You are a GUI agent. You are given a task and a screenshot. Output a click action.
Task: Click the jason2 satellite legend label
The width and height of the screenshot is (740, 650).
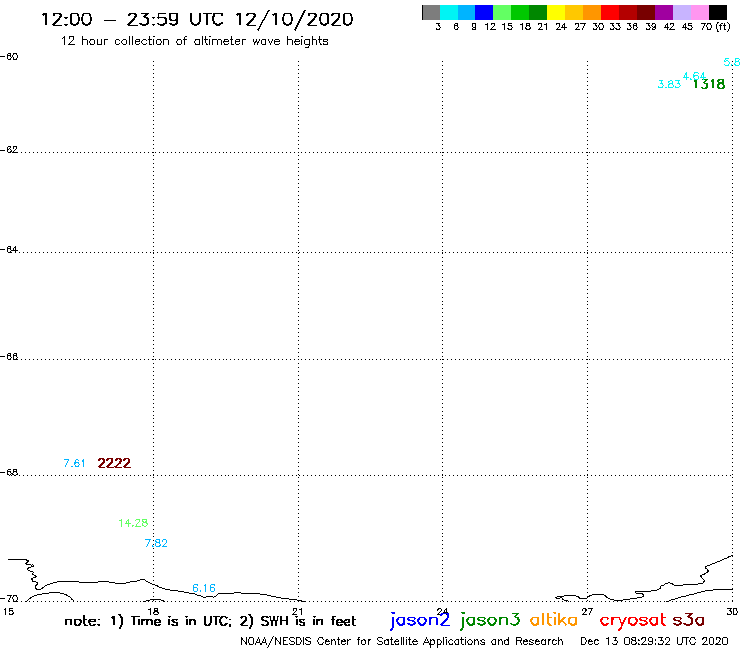click(x=420, y=620)
